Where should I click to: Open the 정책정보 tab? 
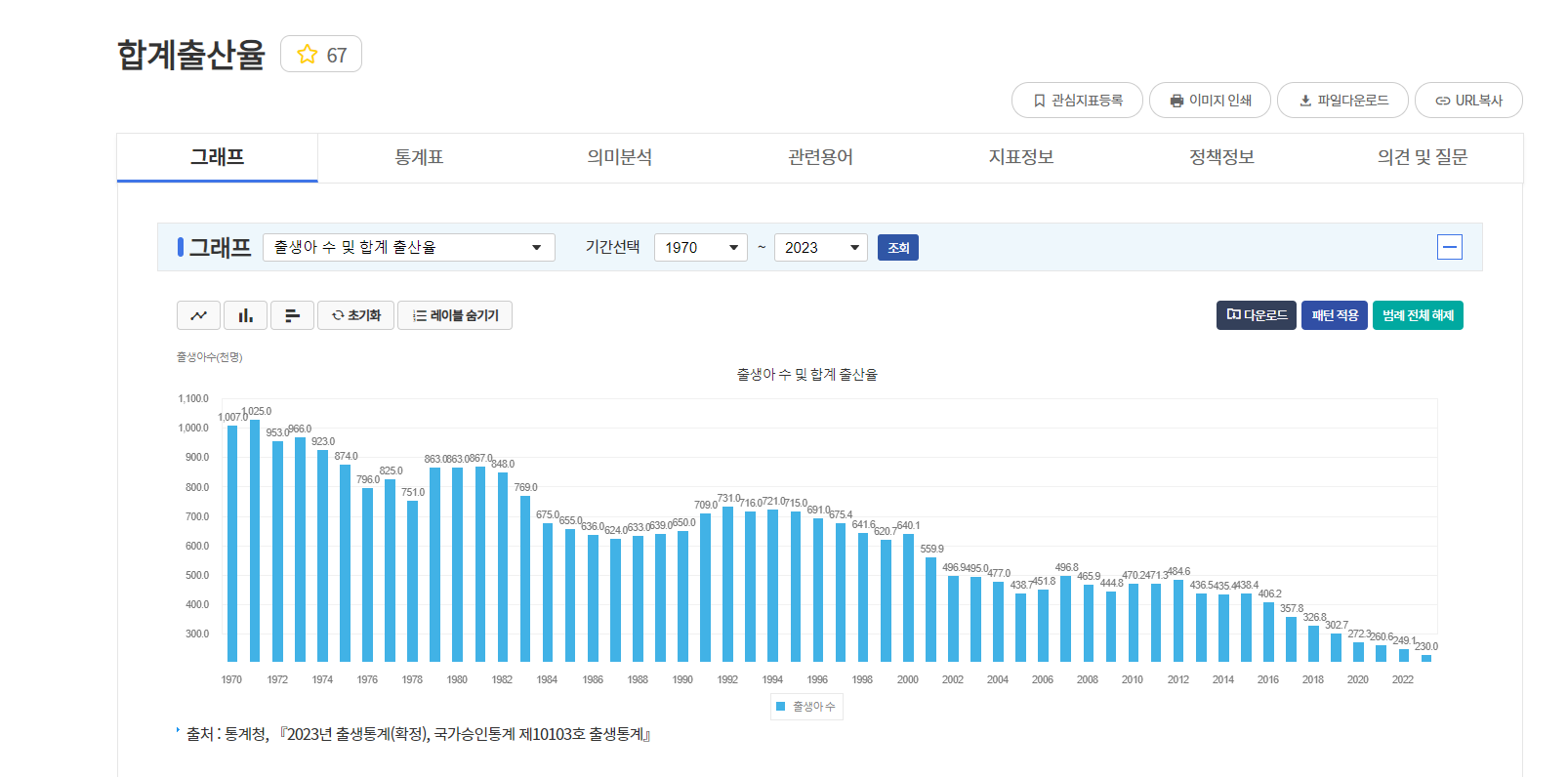(1222, 157)
